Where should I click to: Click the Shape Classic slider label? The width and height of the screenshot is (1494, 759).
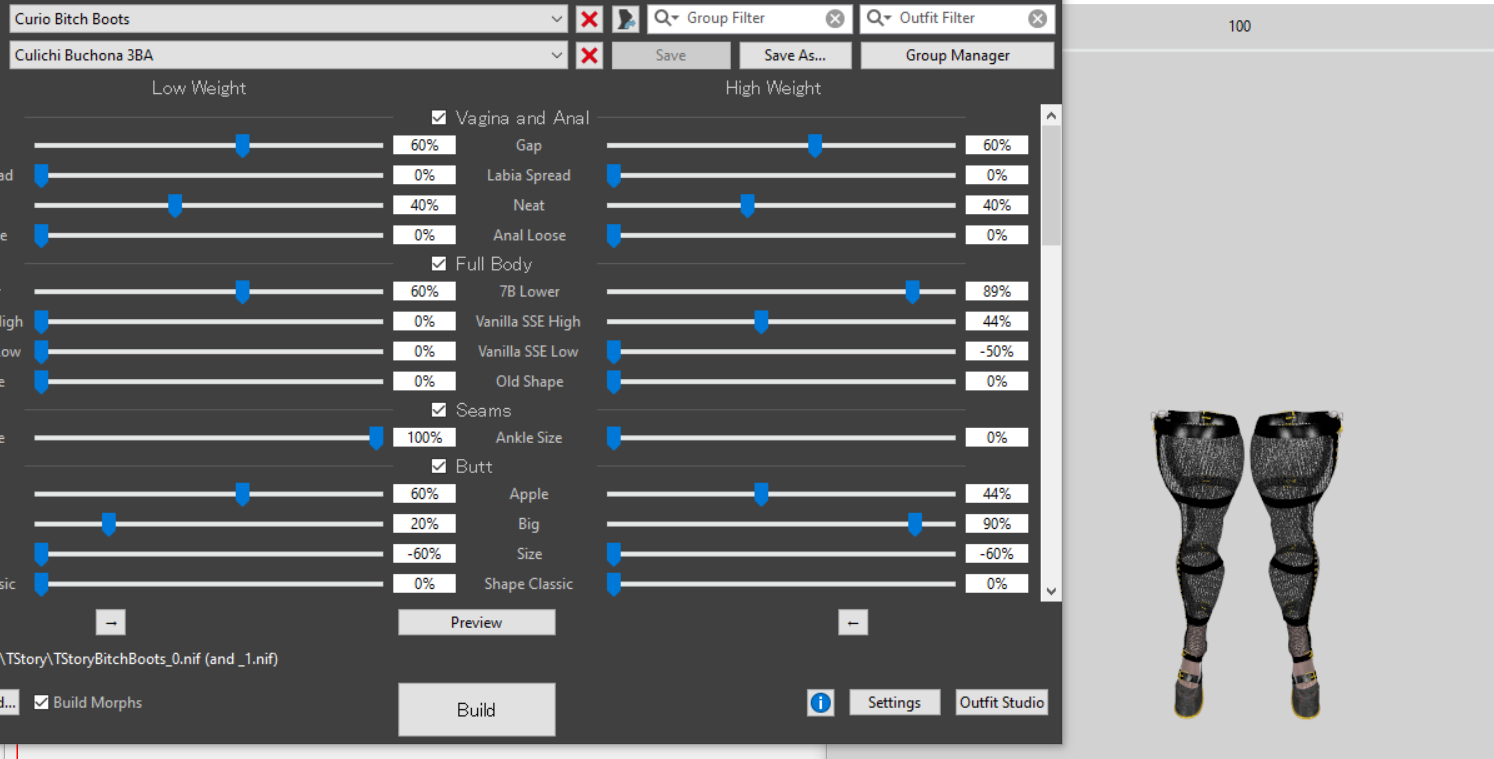[x=528, y=583]
